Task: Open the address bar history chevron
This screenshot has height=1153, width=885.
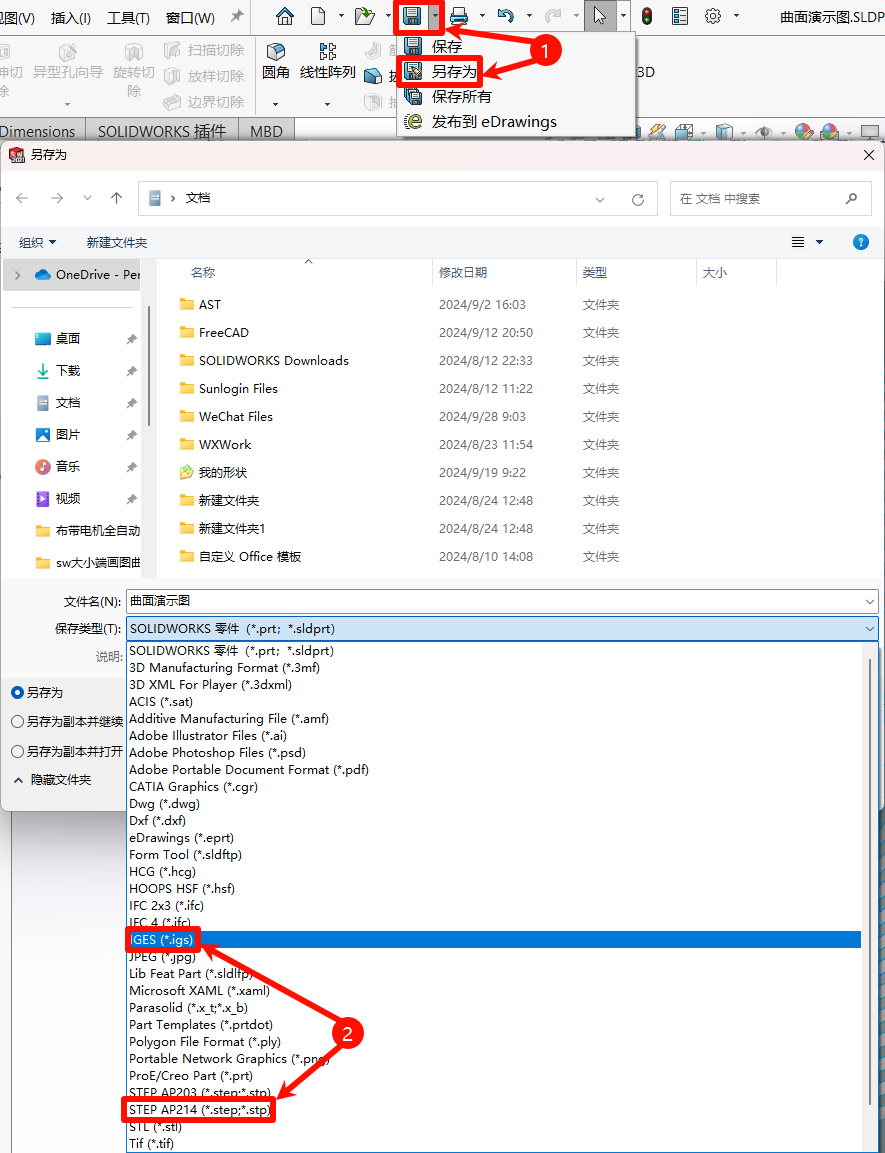Action: pos(601,199)
